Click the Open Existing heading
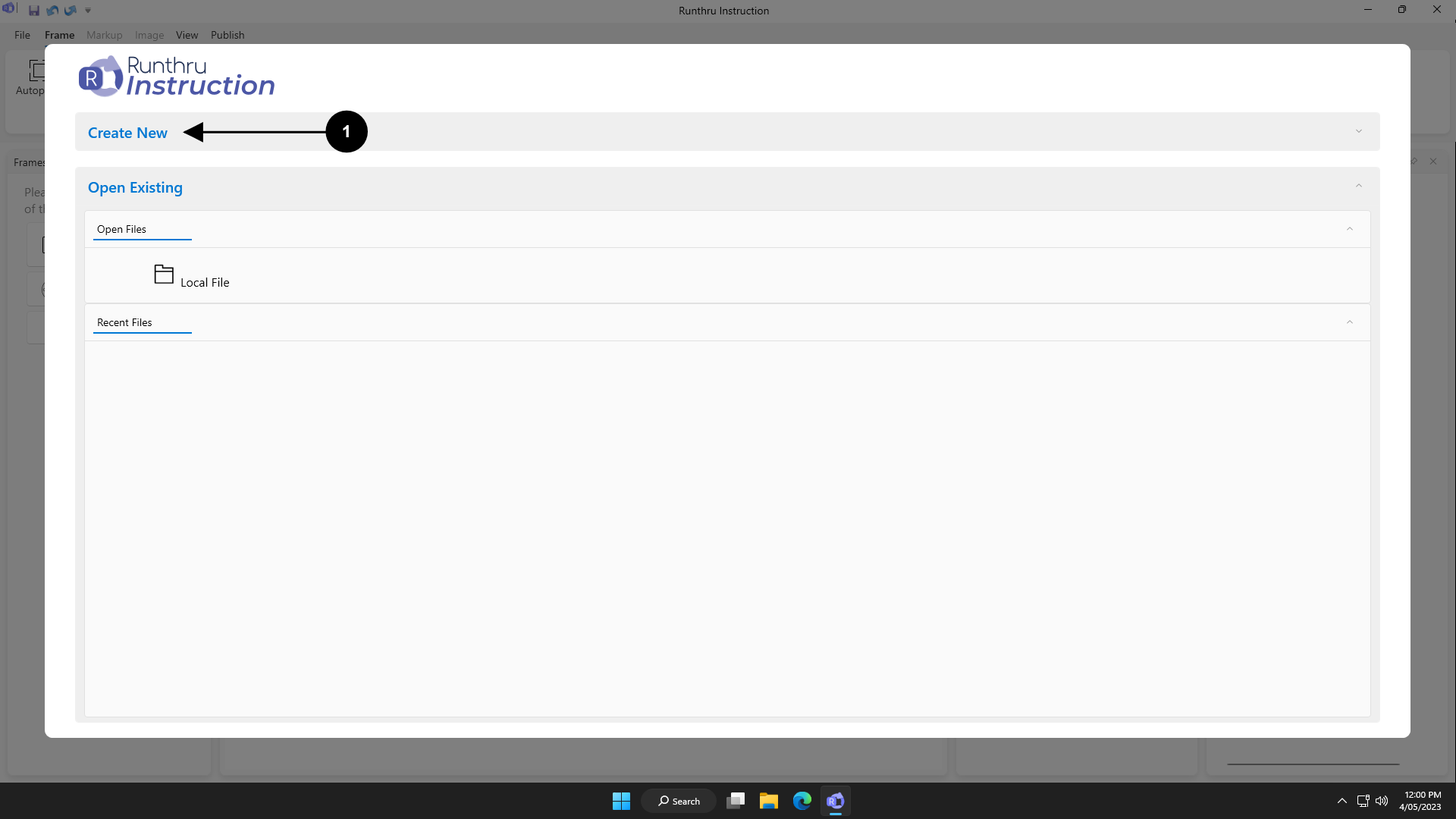The height and width of the screenshot is (819, 1456). click(135, 187)
